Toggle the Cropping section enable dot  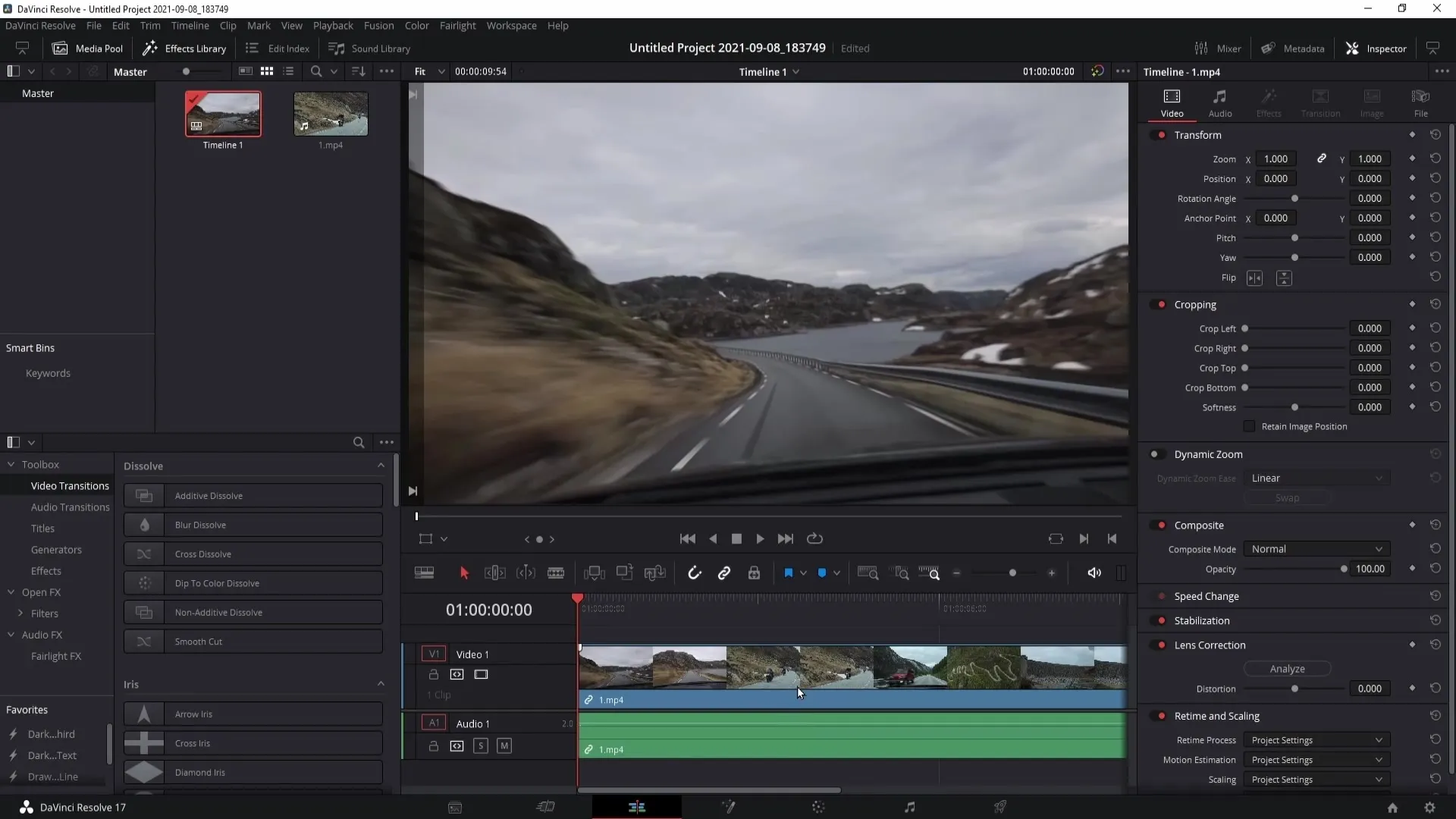pos(1163,304)
